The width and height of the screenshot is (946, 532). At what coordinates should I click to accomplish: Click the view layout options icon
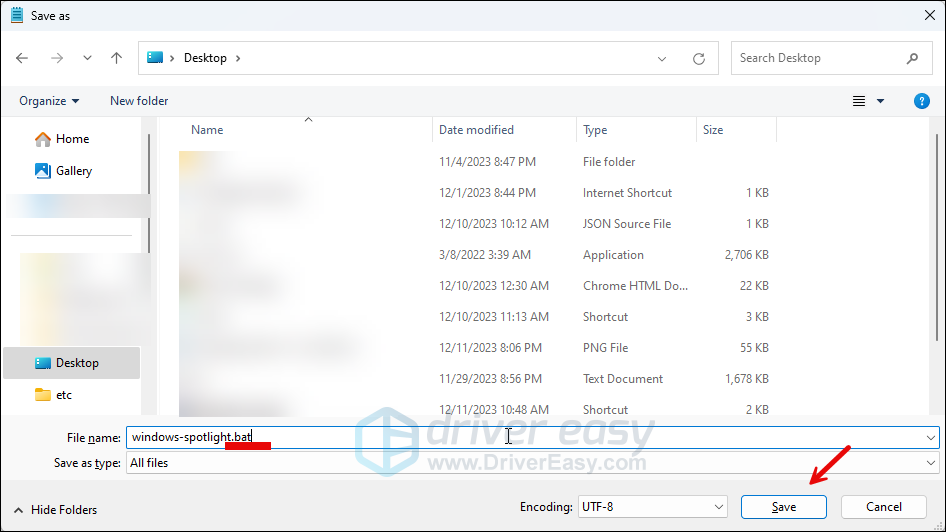point(859,101)
